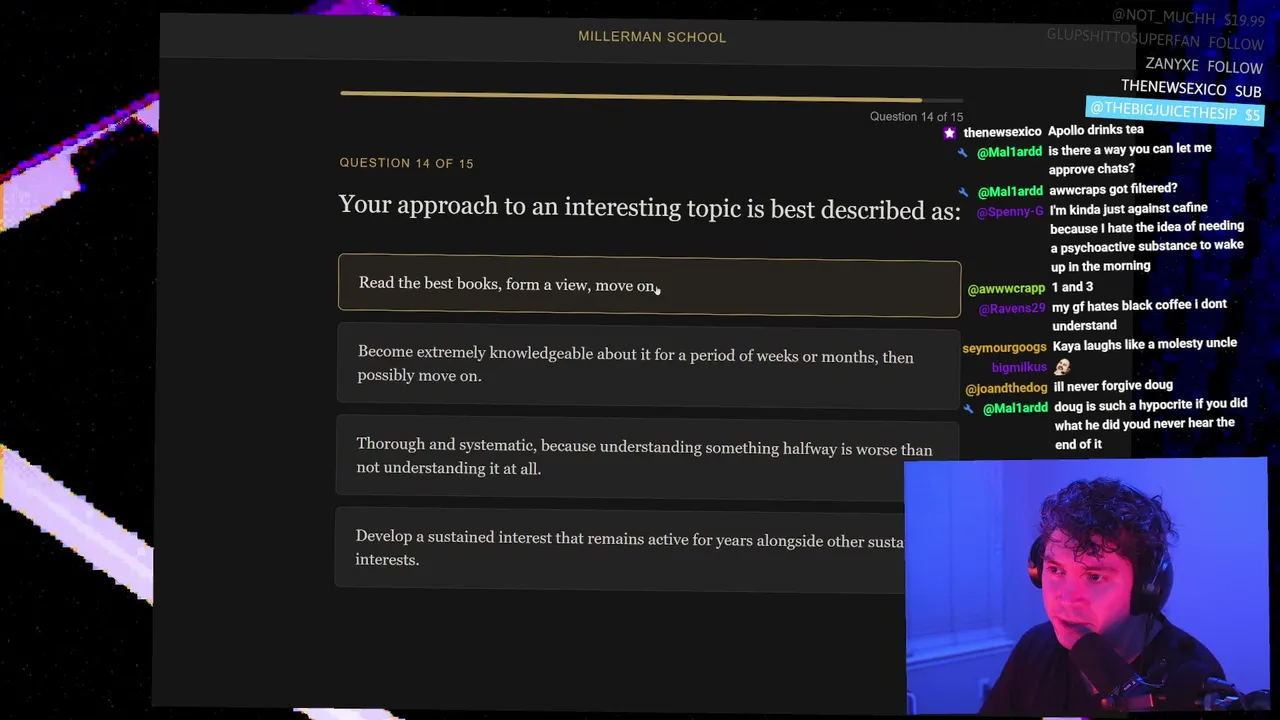Click the streamer webcam feed
Image resolution: width=1280 pixels, height=720 pixels.
click(1085, 588)
